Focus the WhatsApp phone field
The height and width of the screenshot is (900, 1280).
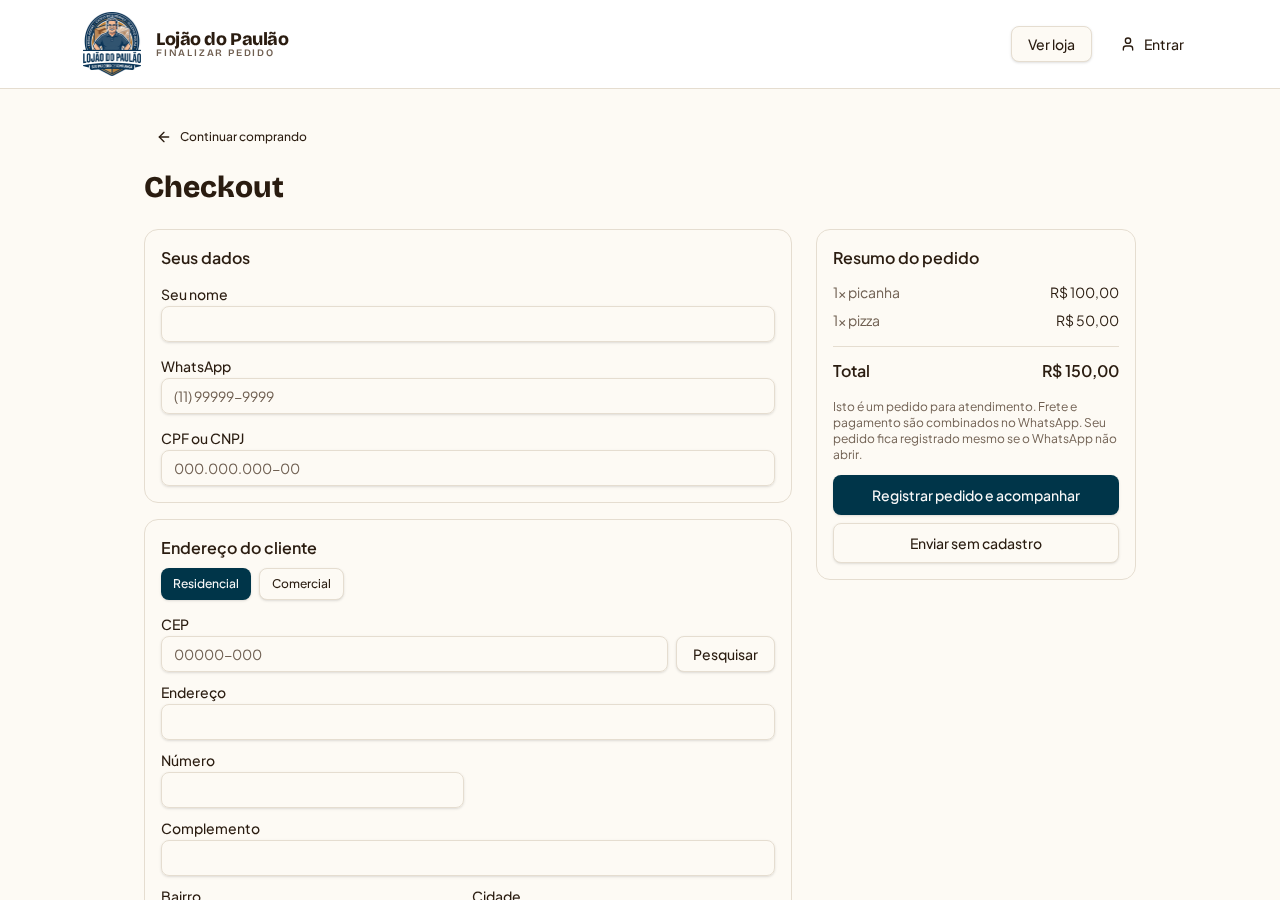pyautogui.click(x=468, y=396)
